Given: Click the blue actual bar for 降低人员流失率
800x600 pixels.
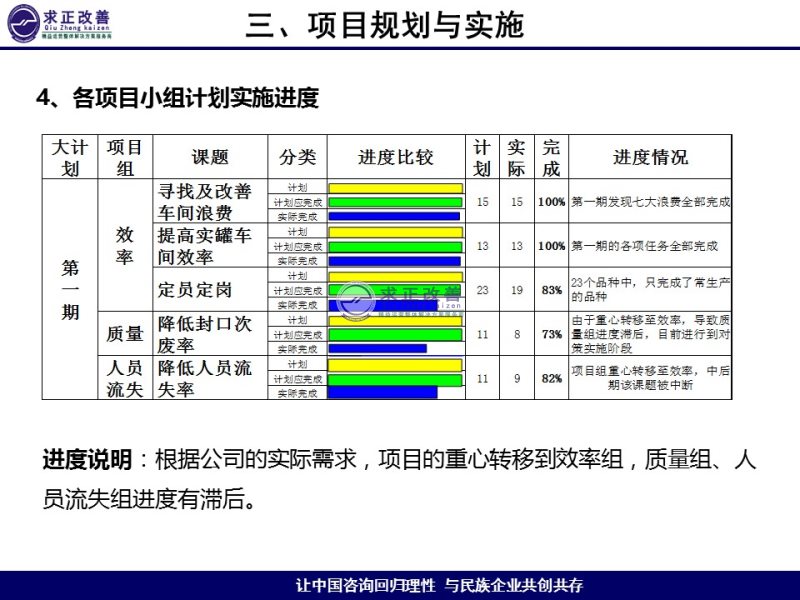Looking at the screenshot, I should click(x=383, y=393).
